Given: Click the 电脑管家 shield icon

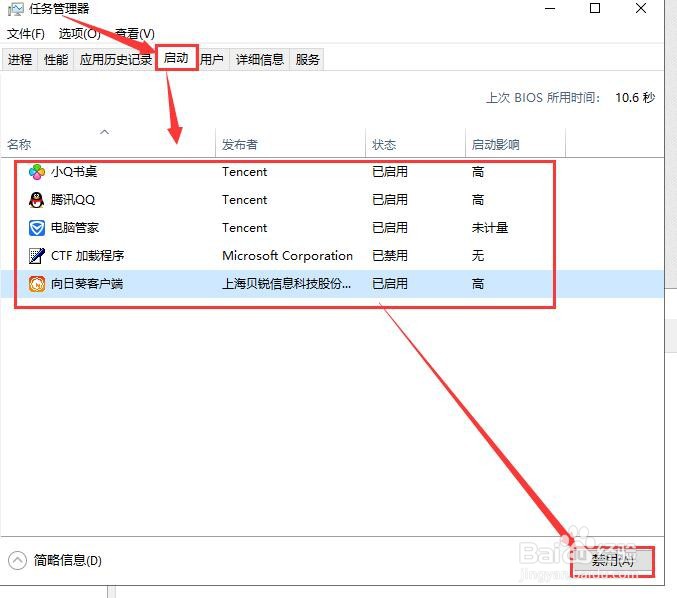Looking at the screenshot, I should point(37,228).
